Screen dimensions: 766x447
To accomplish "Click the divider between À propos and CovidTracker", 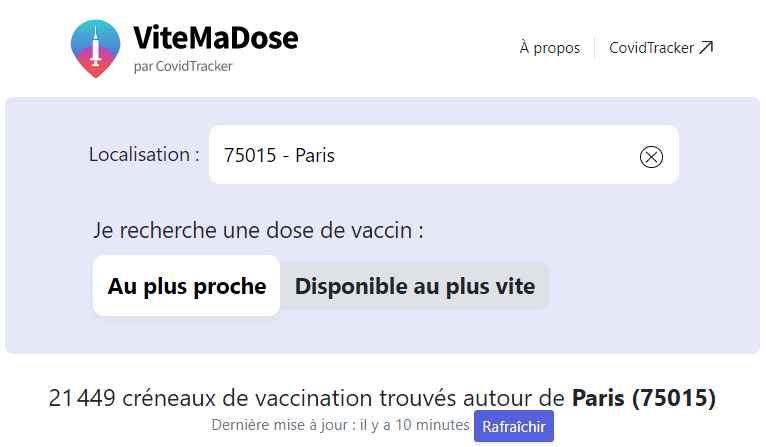I will tap(595, 48).
